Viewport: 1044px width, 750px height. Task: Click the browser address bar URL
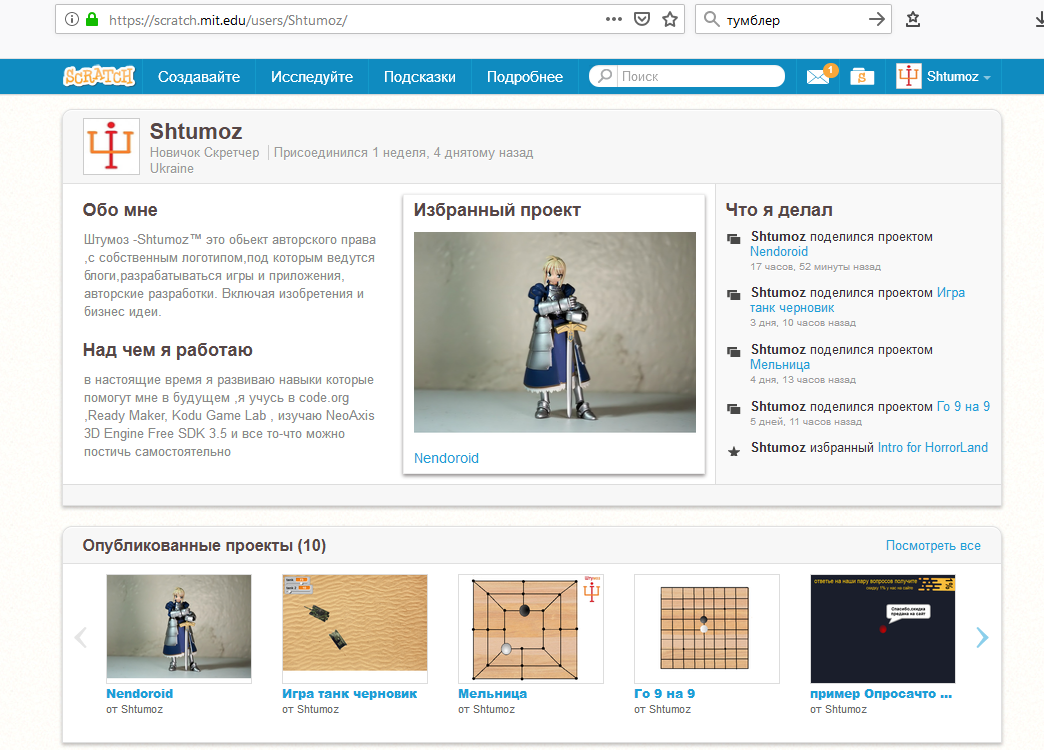coord(228,20)
